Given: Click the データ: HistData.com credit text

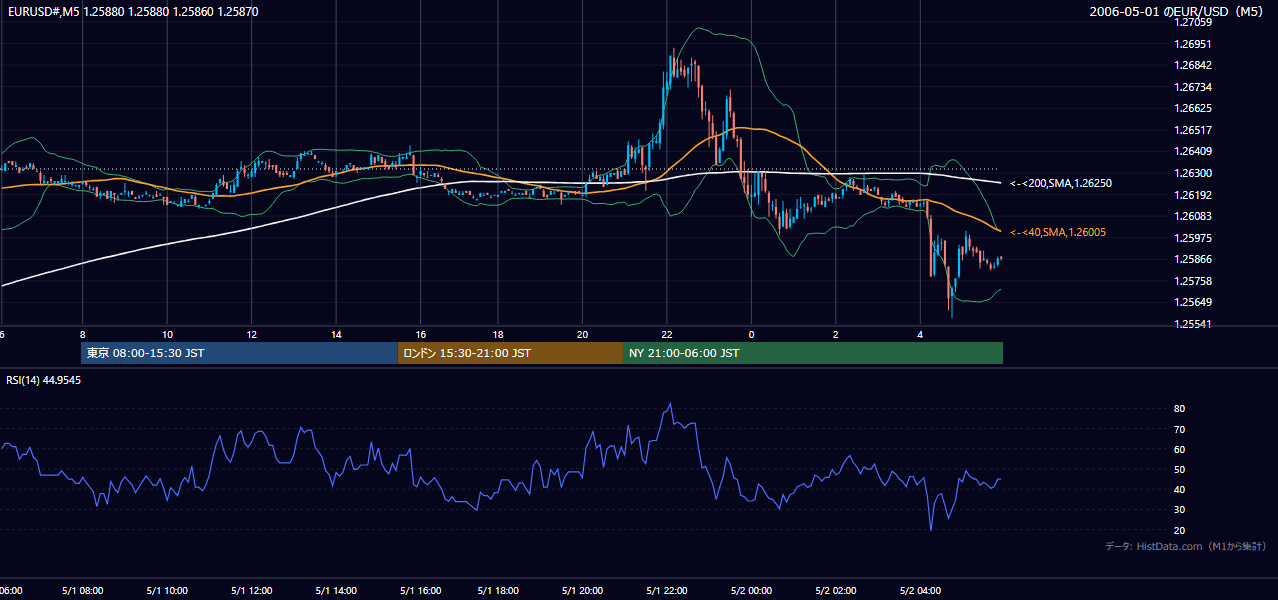Looking at the screenshot, I should coord(1185,547).
